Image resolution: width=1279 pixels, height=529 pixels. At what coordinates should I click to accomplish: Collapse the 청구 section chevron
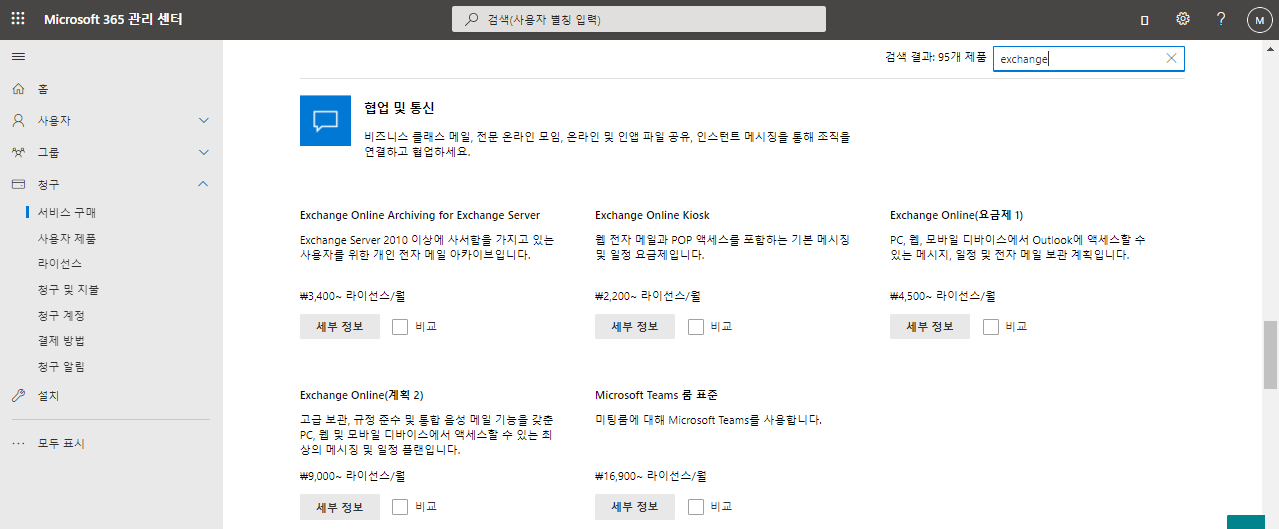point(204,184)
